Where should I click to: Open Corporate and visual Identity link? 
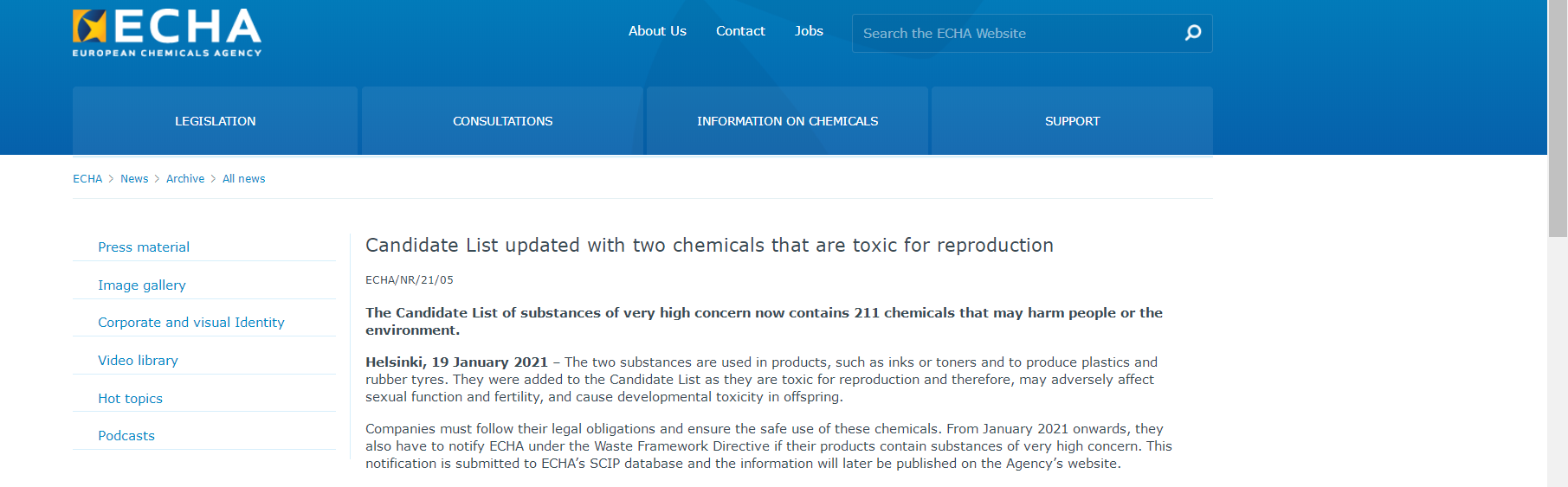(191, 323)
